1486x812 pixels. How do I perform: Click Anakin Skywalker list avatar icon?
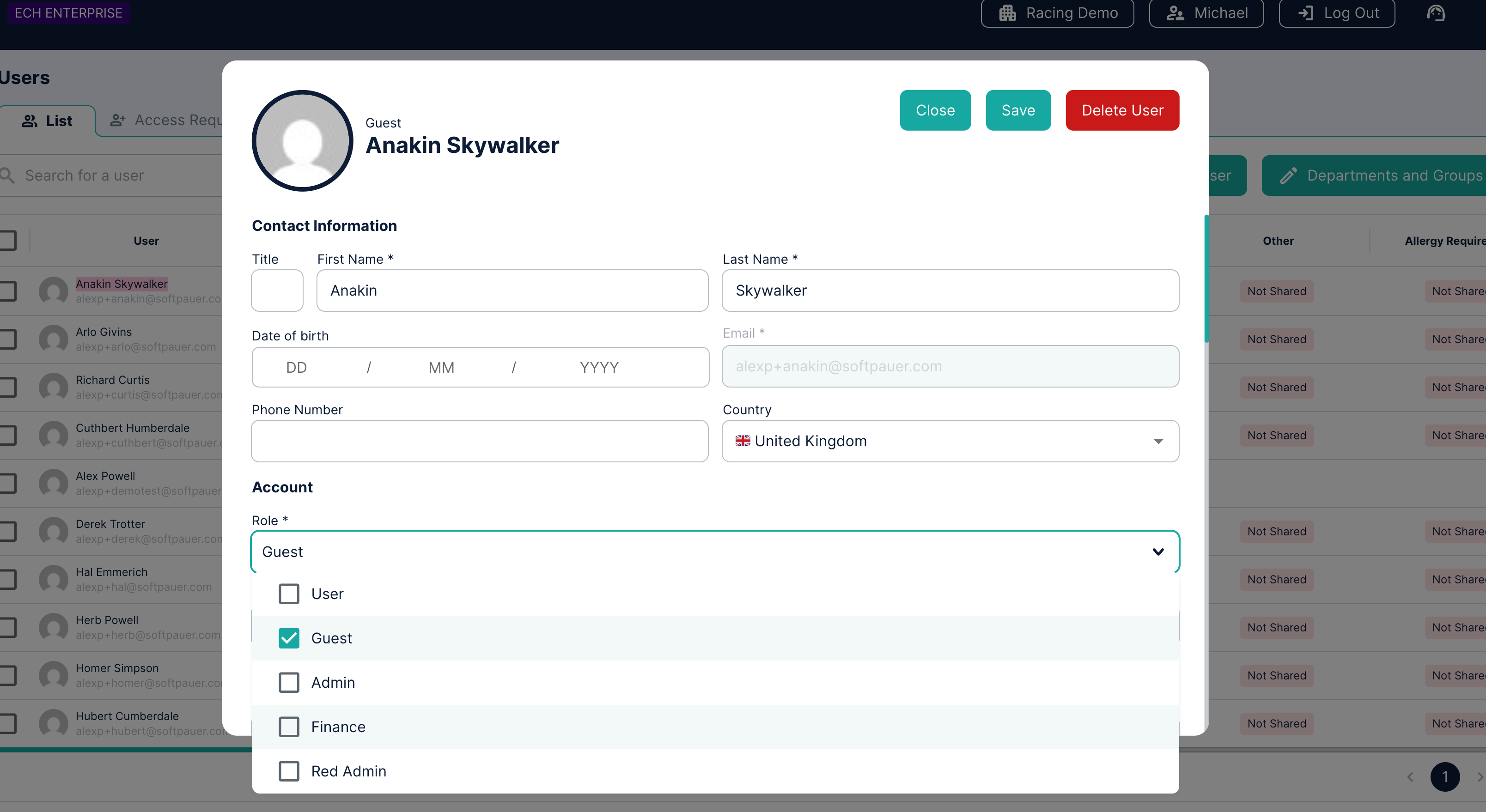click(54, 291)
